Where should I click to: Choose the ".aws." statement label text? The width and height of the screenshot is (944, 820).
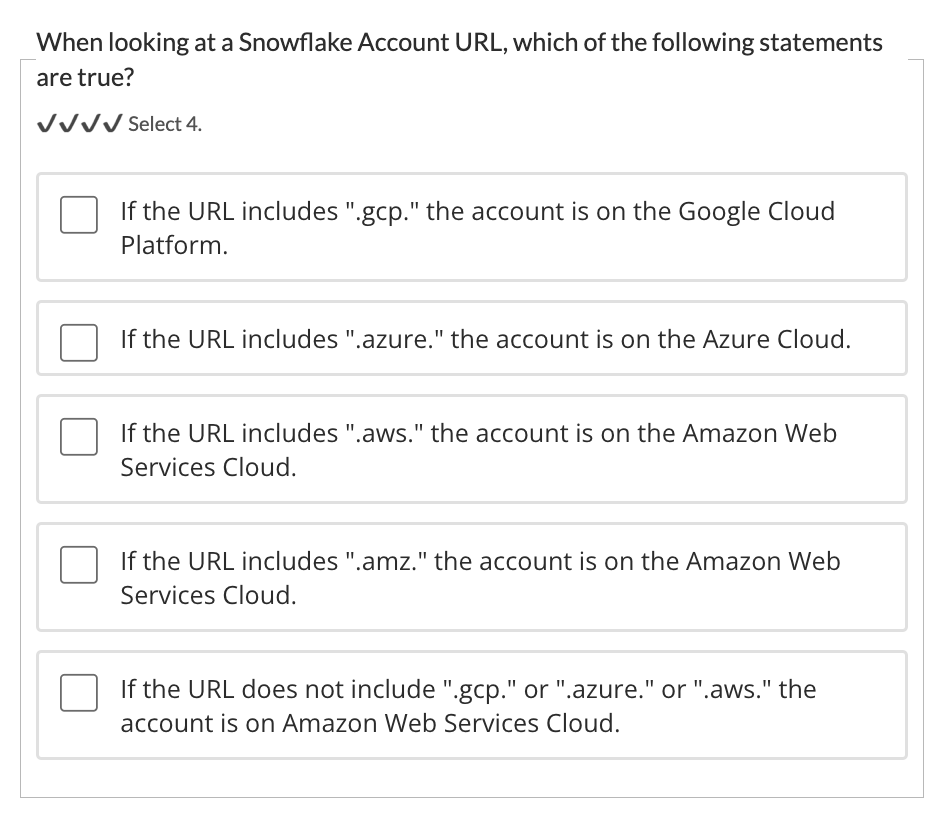click(479, 450)
